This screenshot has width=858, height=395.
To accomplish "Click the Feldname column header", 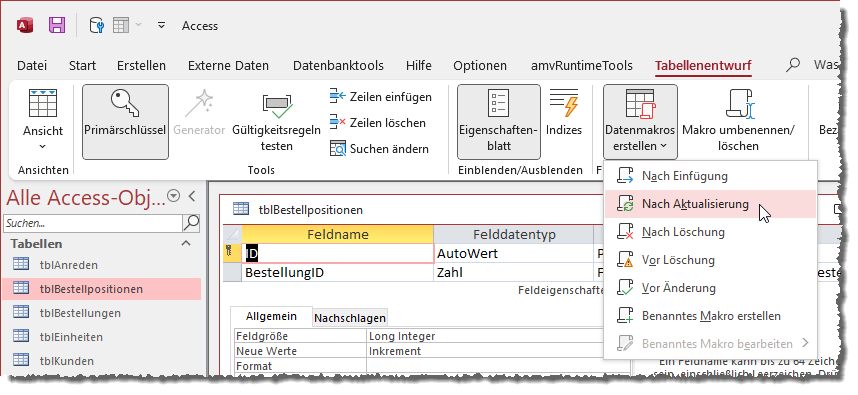I will [337, 234].
